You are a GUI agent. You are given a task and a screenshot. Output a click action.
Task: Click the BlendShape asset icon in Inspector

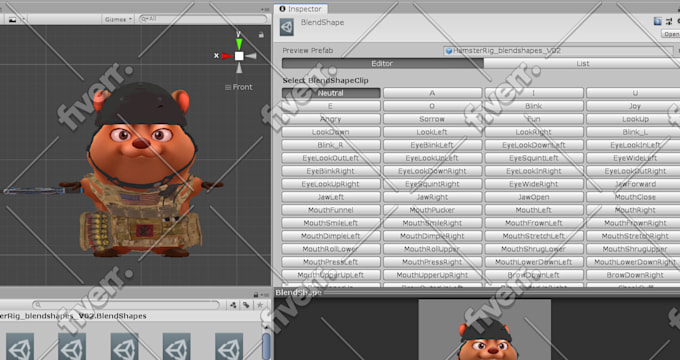tap(287, 27)
